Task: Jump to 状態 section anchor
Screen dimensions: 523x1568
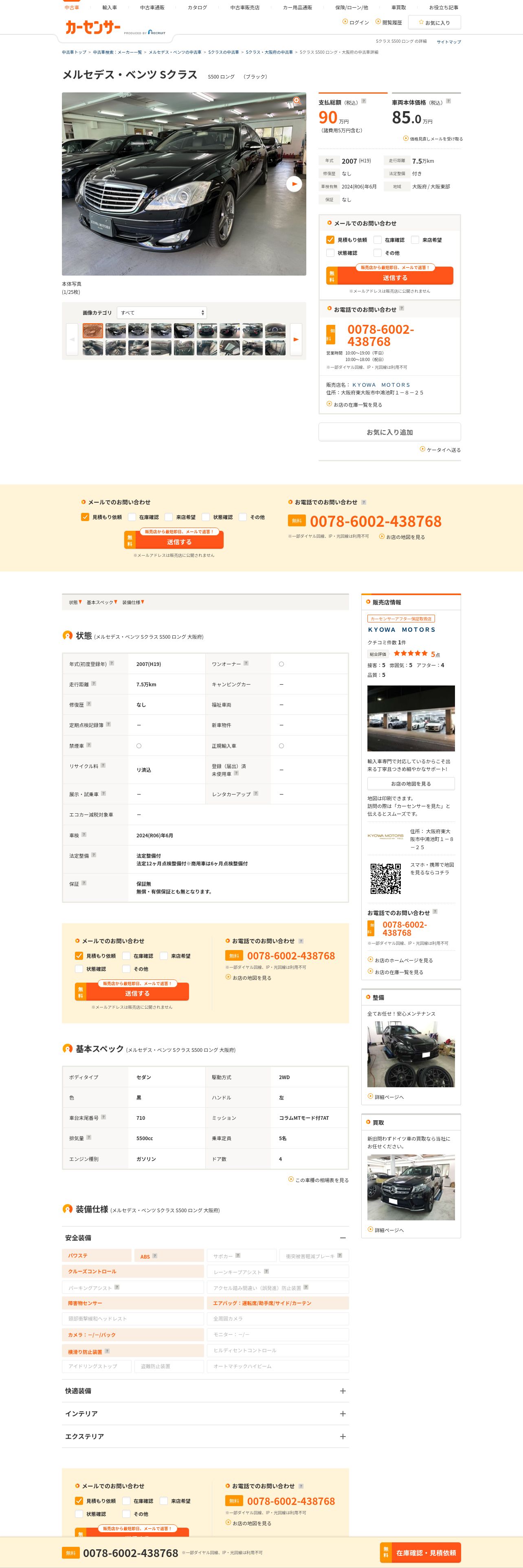Action: coord(75,602)
